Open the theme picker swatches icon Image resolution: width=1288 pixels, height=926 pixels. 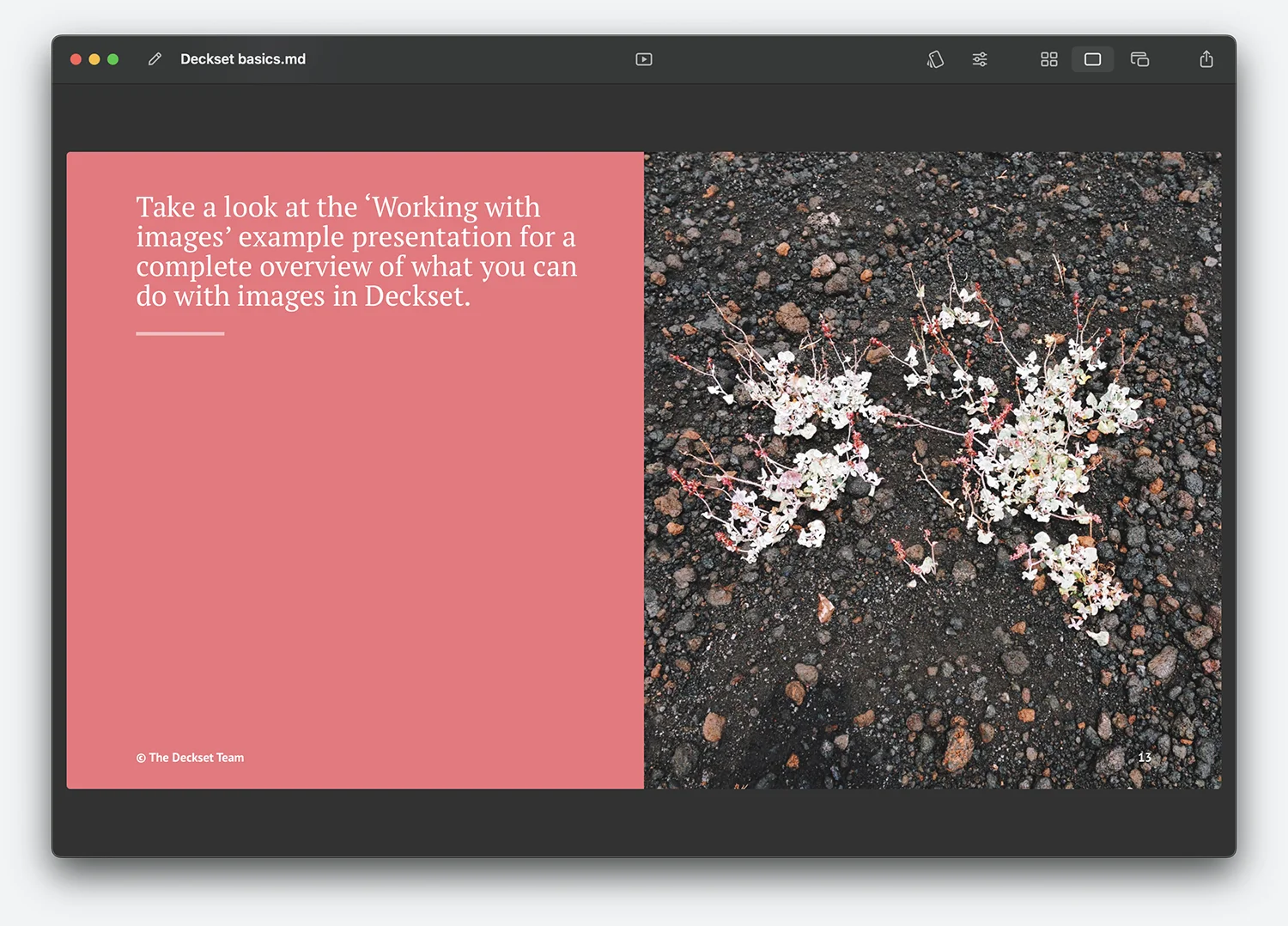tap(935, 59)
